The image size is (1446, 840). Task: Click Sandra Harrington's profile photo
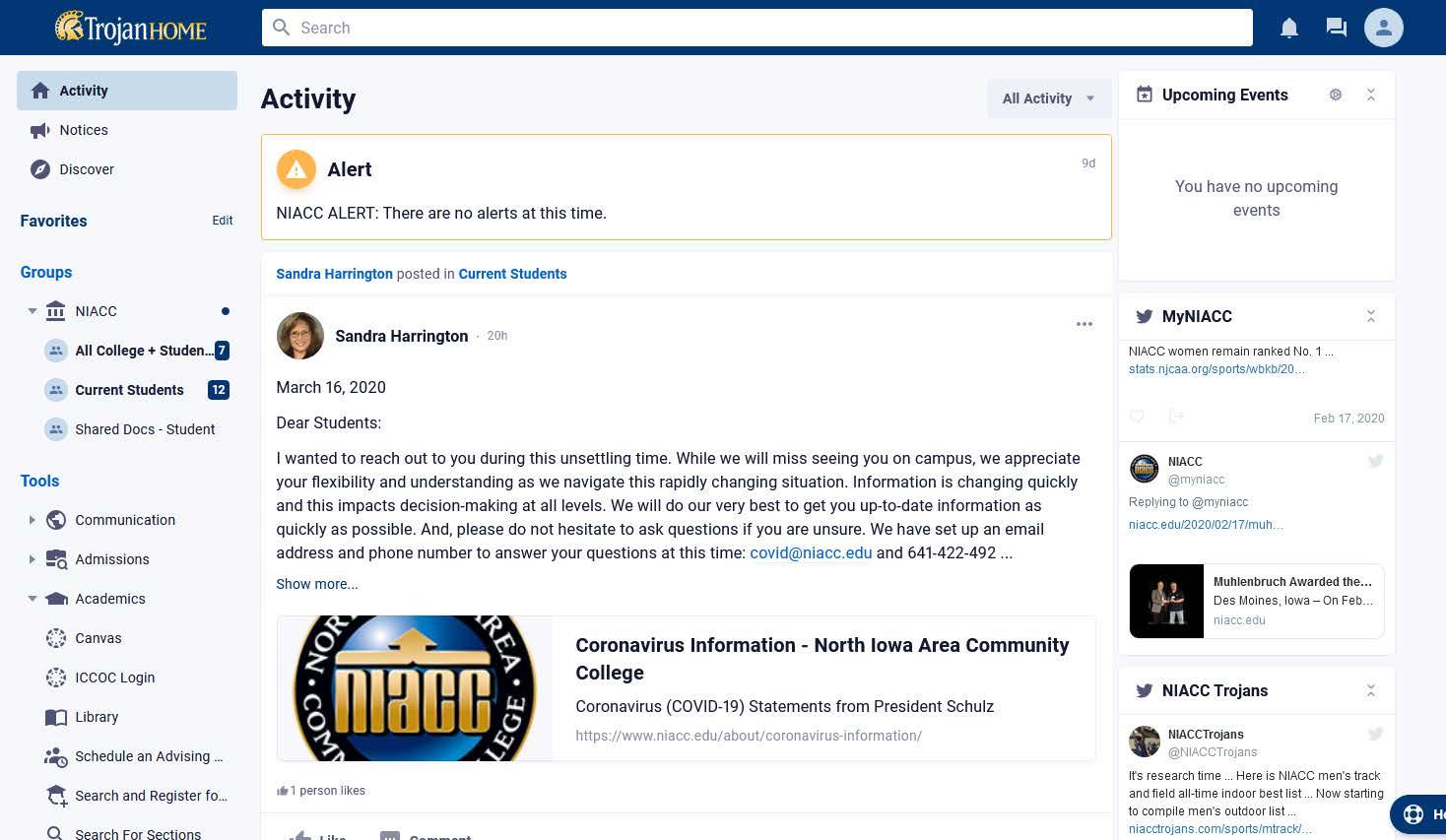[x=300, y=336]
